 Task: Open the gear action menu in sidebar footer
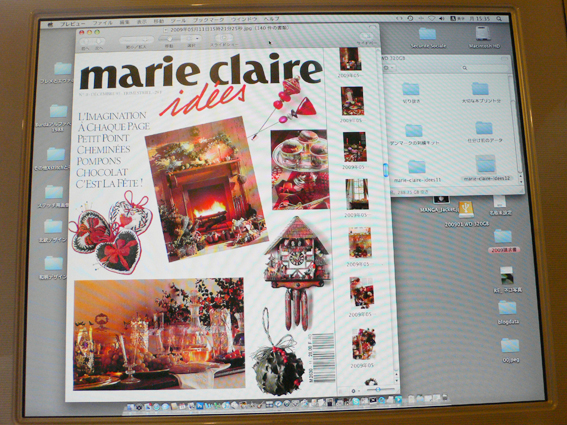(354, 391)
